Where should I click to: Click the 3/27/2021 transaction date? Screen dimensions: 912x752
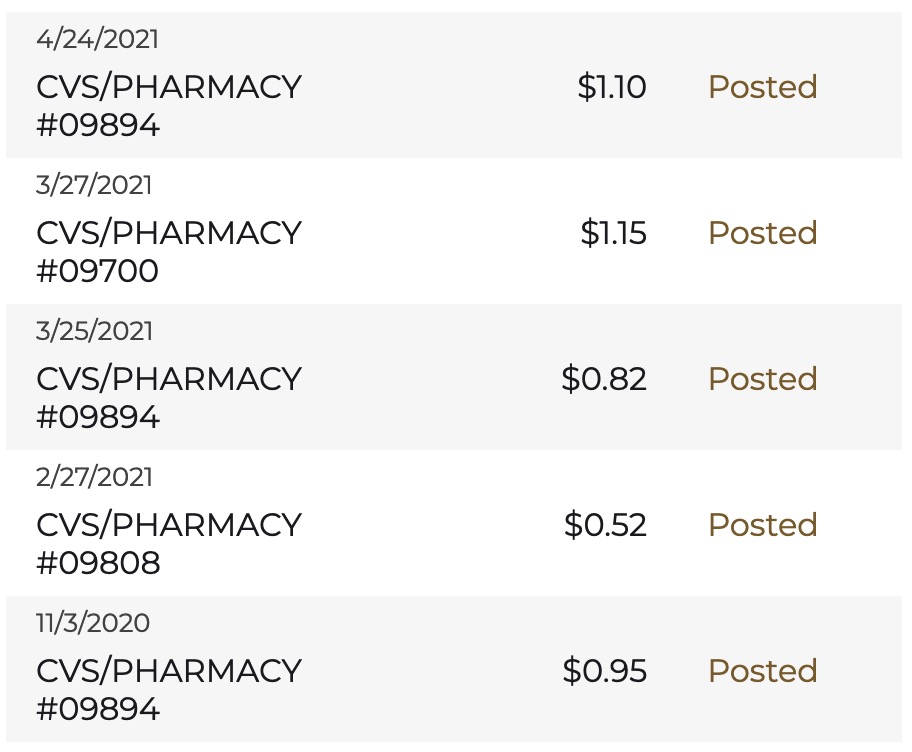(x=94, y=185)
